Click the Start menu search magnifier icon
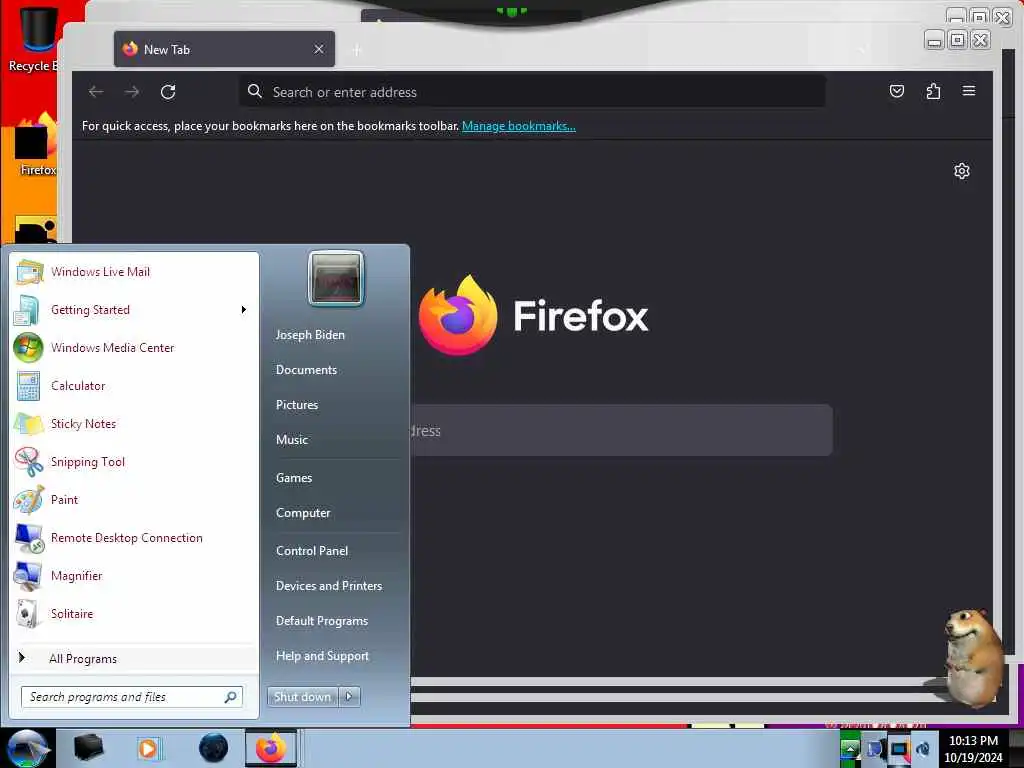 [231, 697]
